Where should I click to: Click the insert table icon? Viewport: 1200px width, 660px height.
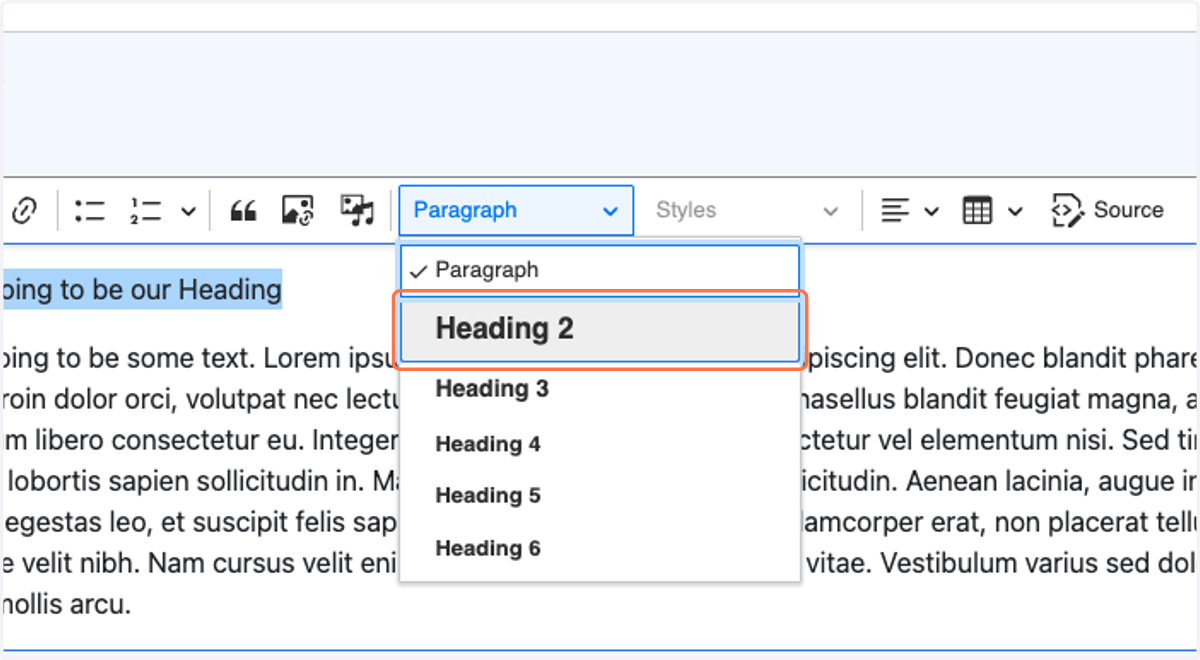point(977,211)
